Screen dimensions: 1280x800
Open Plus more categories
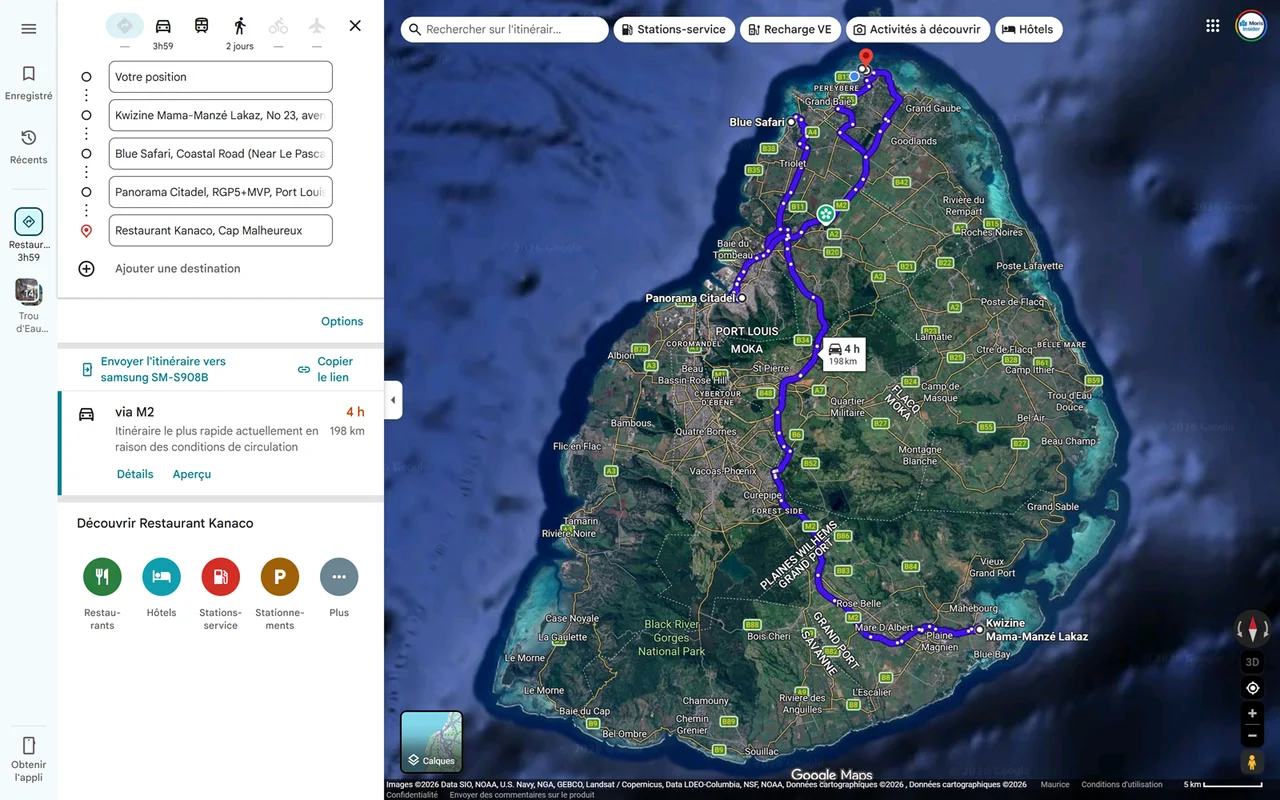click(x=339, y=577)
